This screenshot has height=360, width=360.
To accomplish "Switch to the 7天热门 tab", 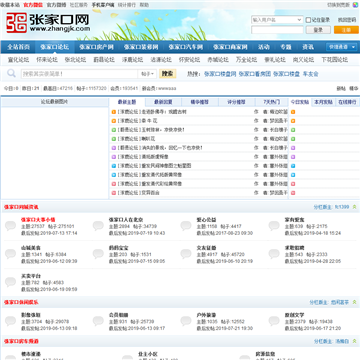I will tap(271, 102).
